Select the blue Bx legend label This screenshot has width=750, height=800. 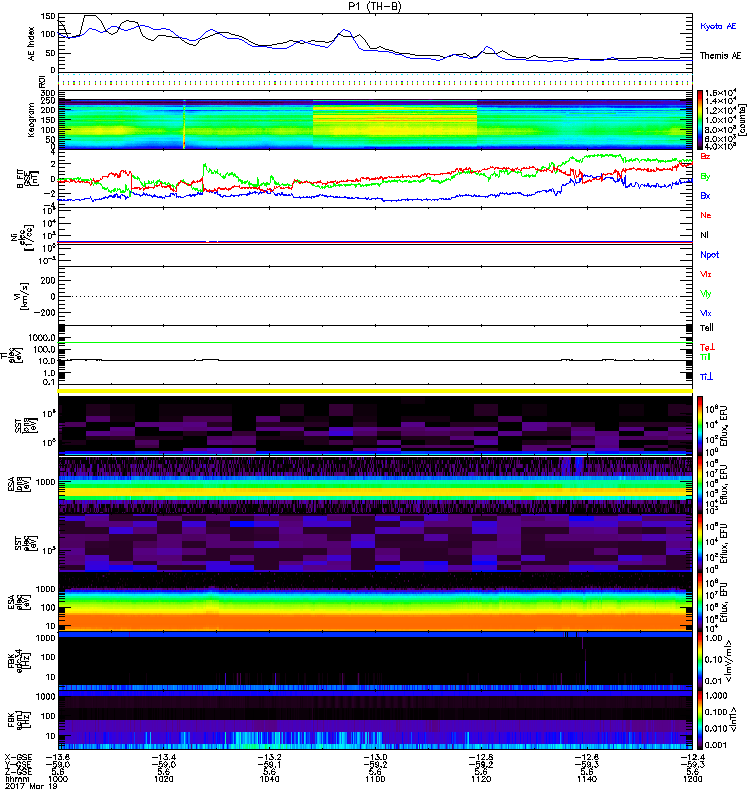click(x=705, y=195)
